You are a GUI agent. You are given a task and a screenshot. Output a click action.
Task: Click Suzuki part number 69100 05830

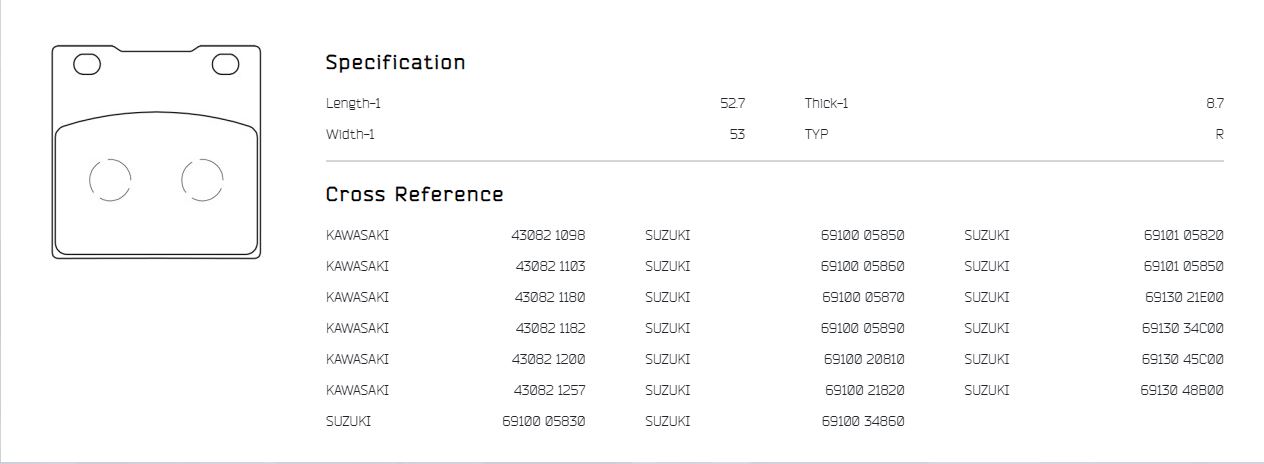[543, 422]
